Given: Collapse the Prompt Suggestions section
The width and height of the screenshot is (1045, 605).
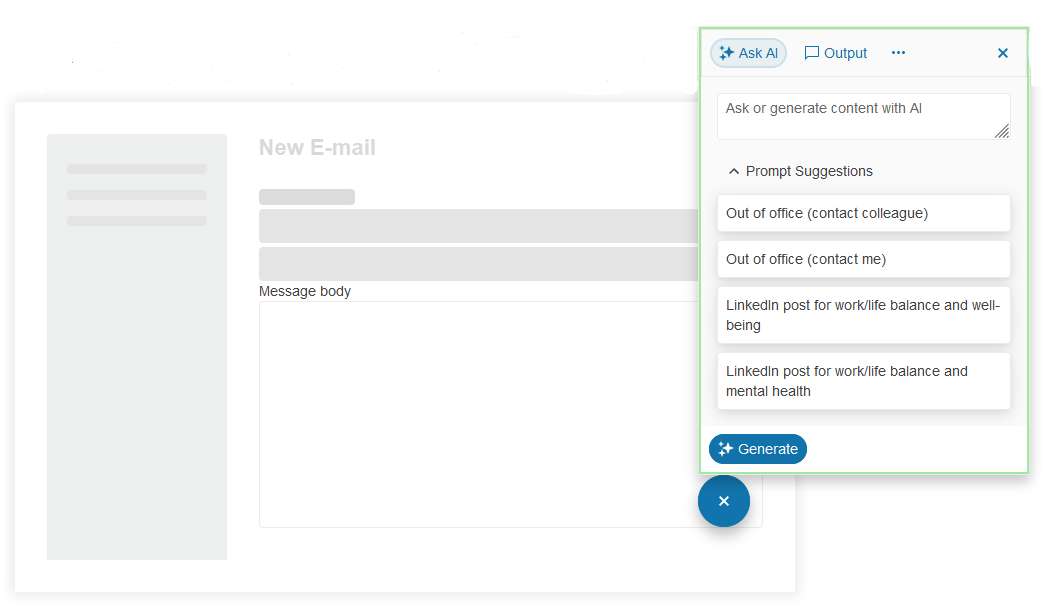Looking at the screenshot, I should pos(734,171).
